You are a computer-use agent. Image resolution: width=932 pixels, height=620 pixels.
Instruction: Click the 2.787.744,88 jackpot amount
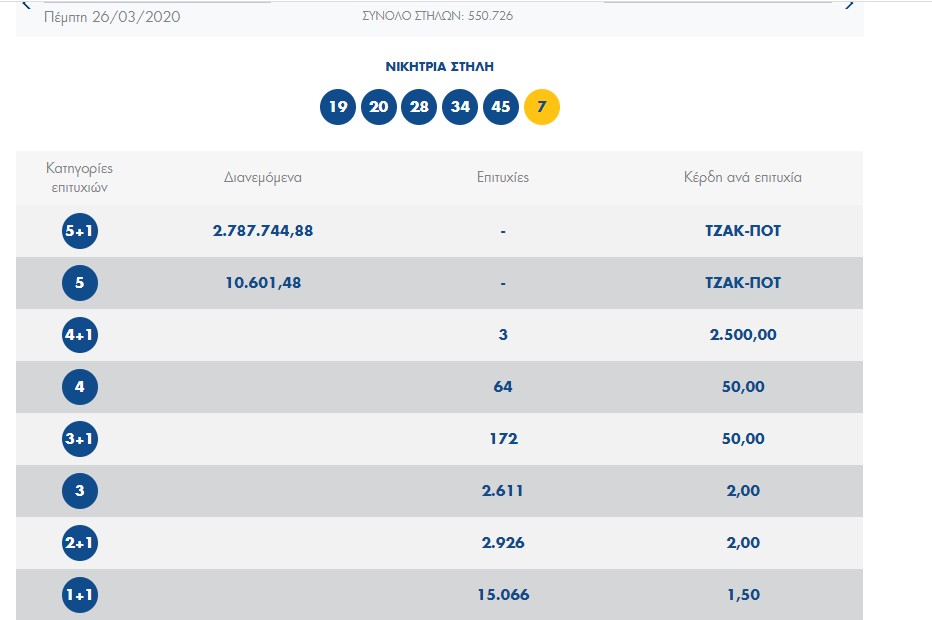tap(263, 231)
